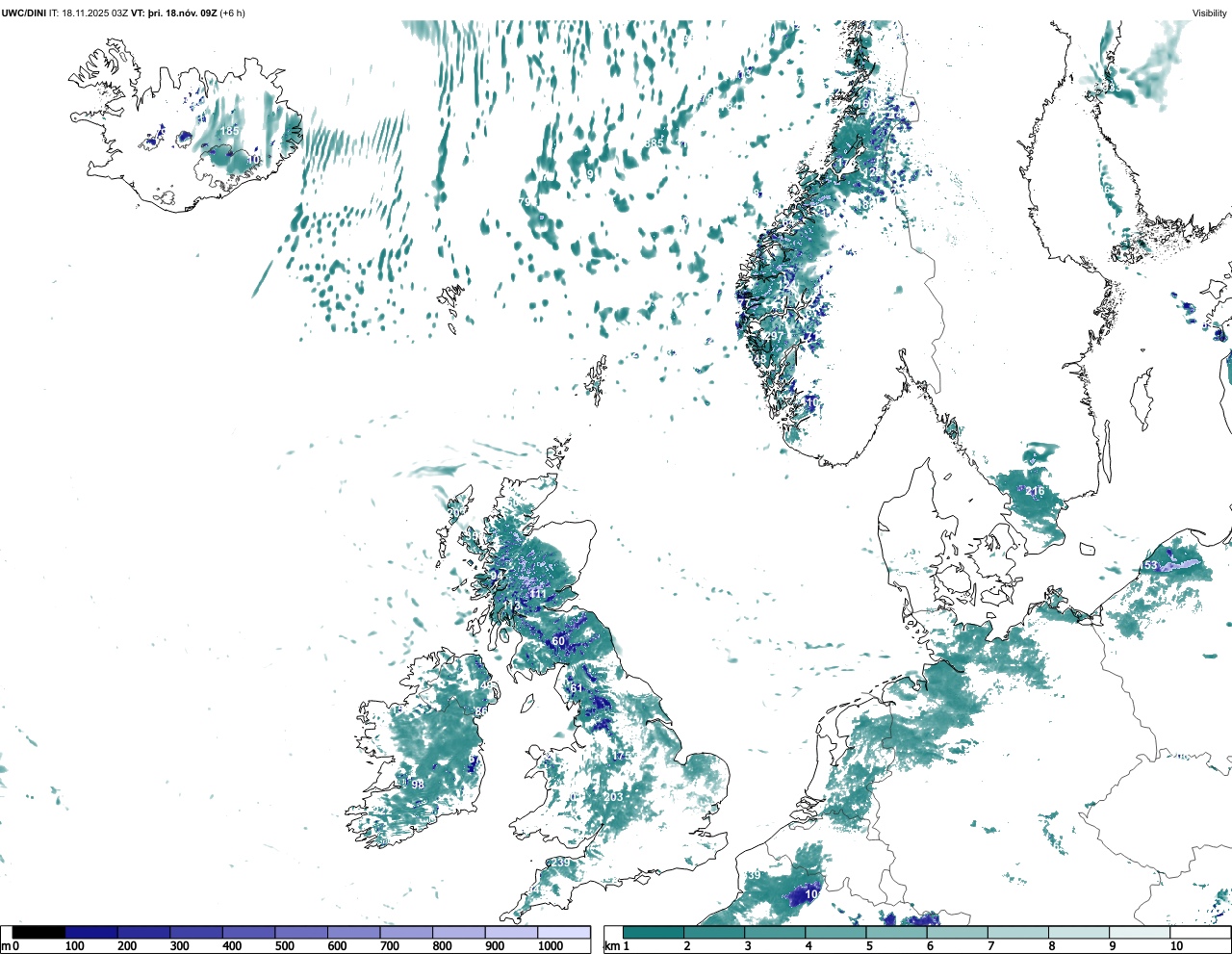
Task: Click the '48' value in southwest Norway
Action: coord(760,359)
